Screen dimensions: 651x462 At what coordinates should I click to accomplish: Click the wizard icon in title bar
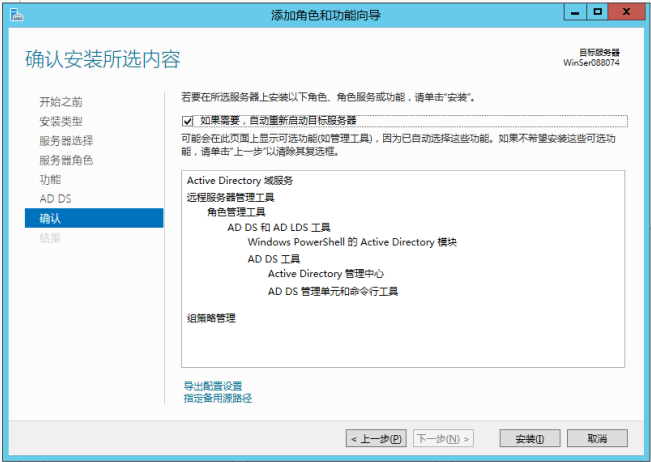16,15
